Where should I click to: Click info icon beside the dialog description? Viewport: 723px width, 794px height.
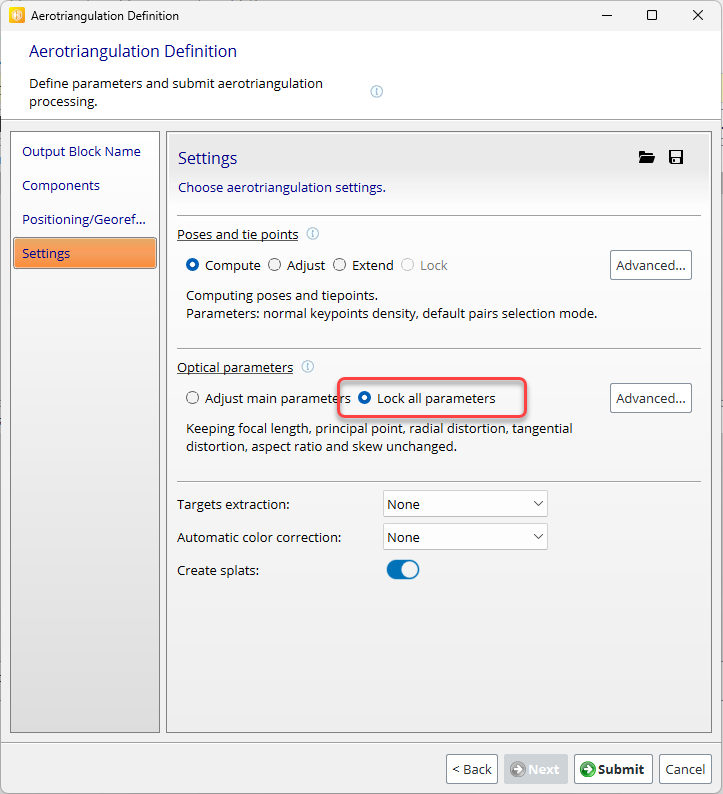coord(377,92)
